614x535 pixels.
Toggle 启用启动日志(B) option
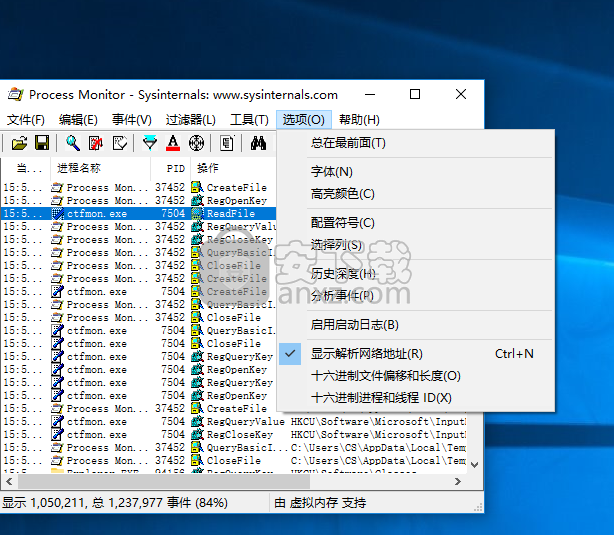415,325
